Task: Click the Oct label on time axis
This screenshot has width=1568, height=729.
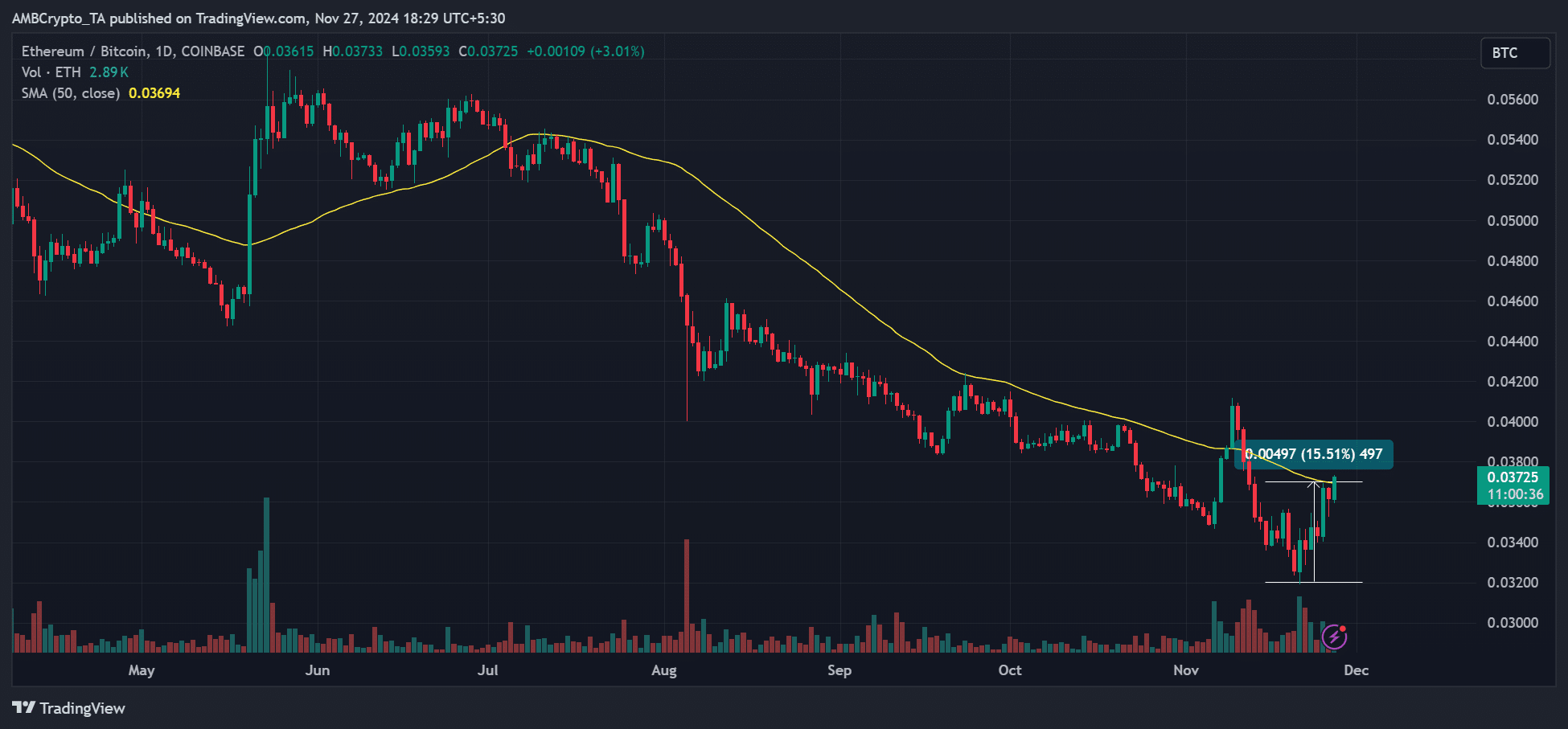Action: 1010,670
